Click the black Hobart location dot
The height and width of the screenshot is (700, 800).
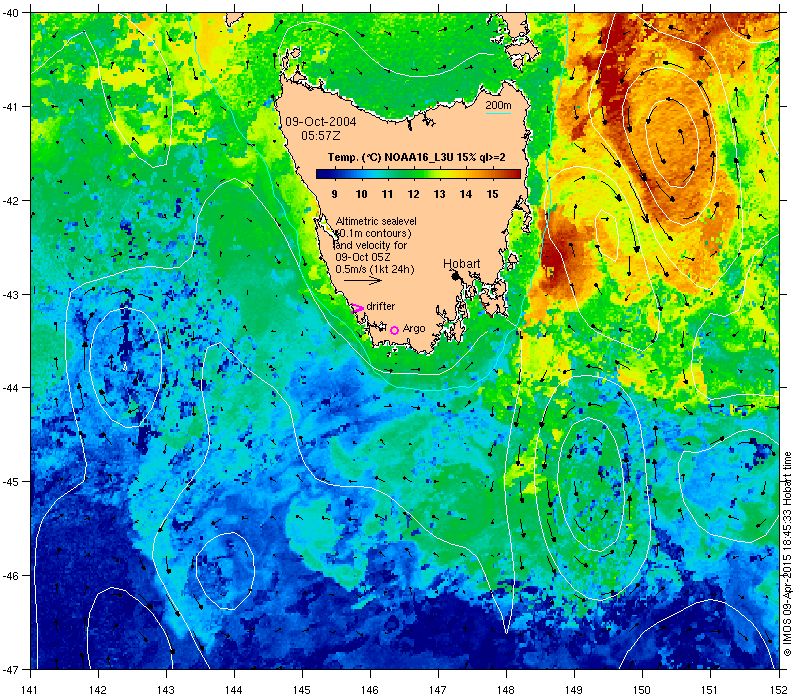pos(455,276)
